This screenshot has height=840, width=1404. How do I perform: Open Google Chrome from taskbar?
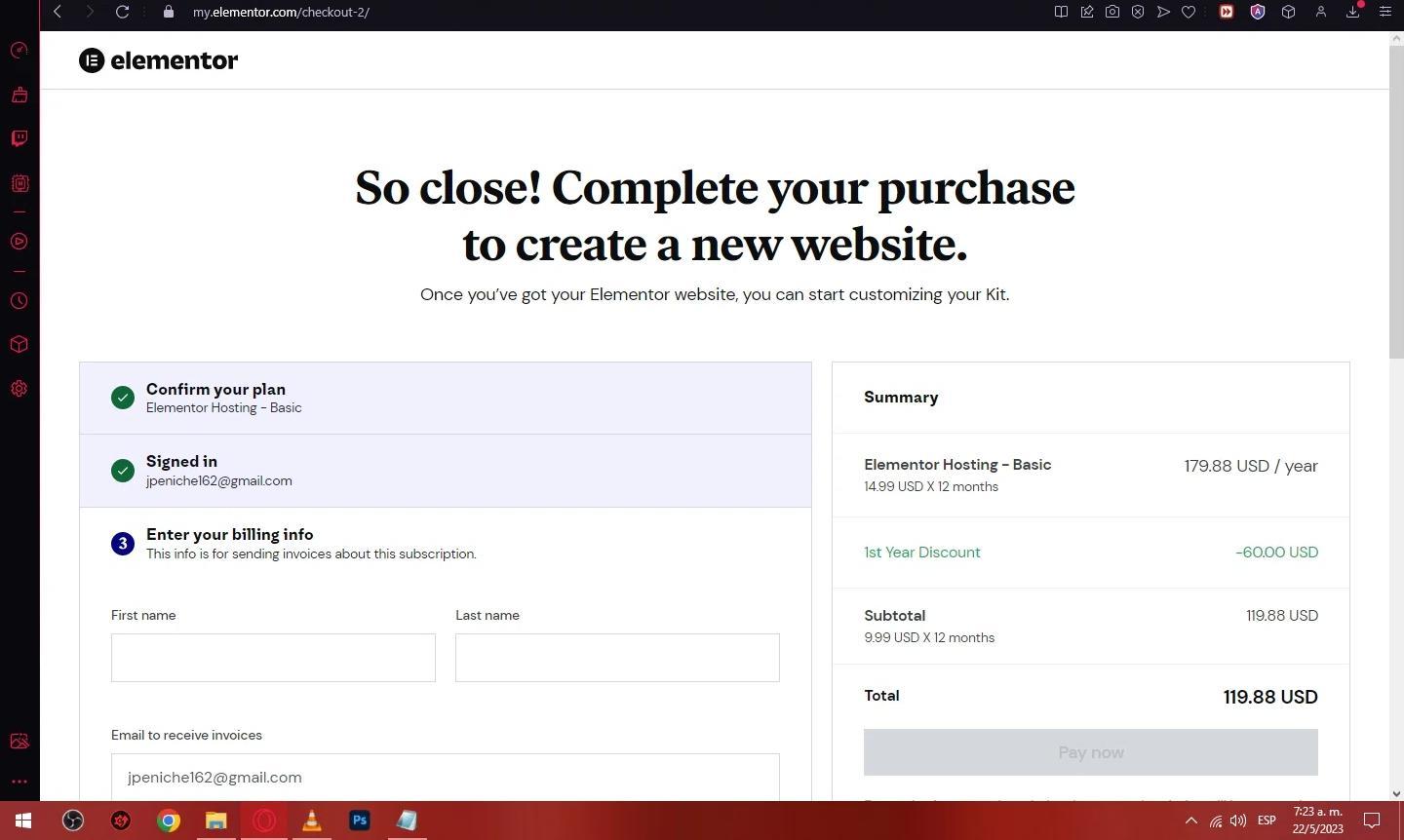pyautogui.click(x=169, y=821)
